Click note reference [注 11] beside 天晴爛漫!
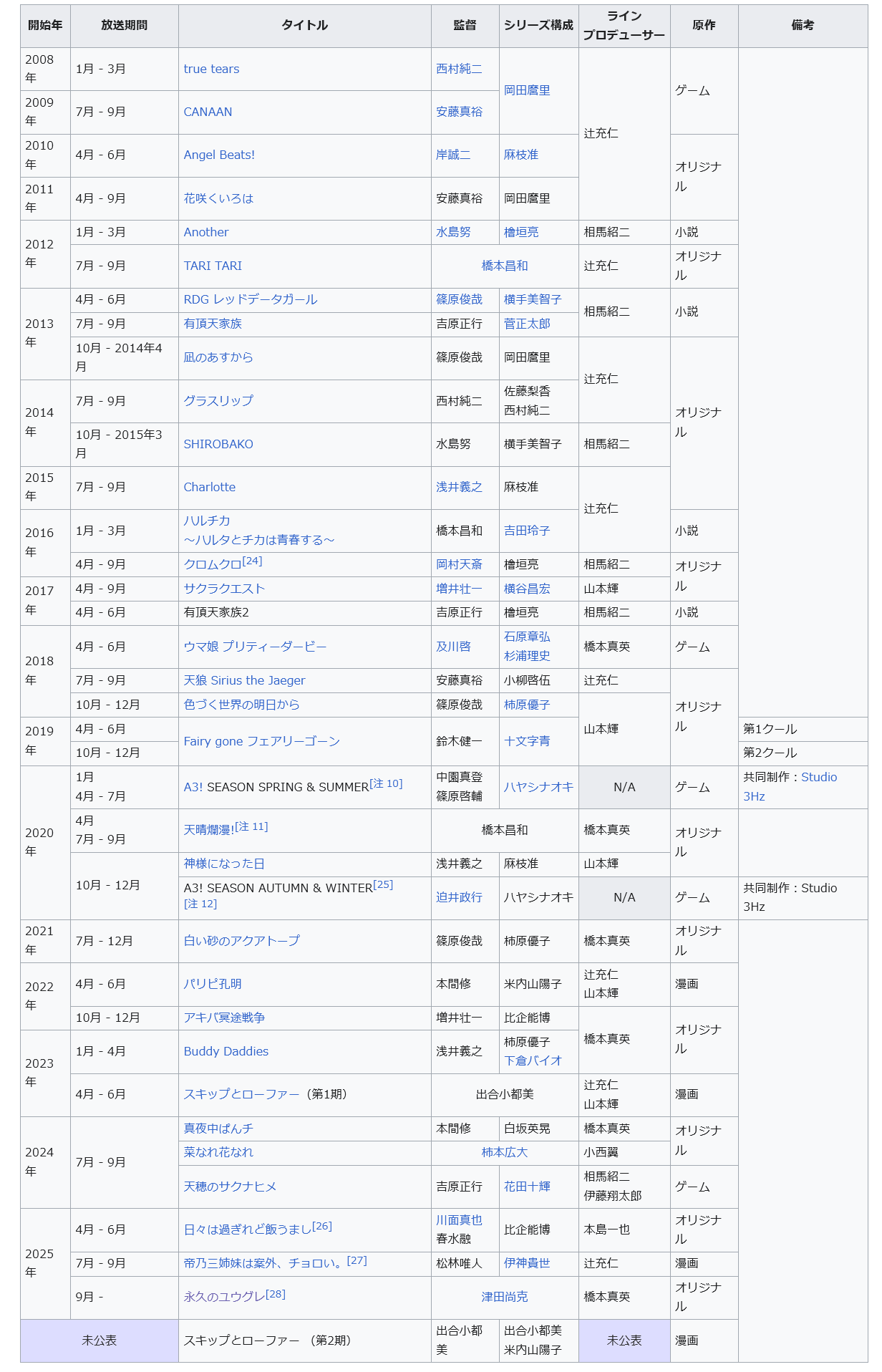882x1372 pixels. (251, 827)
